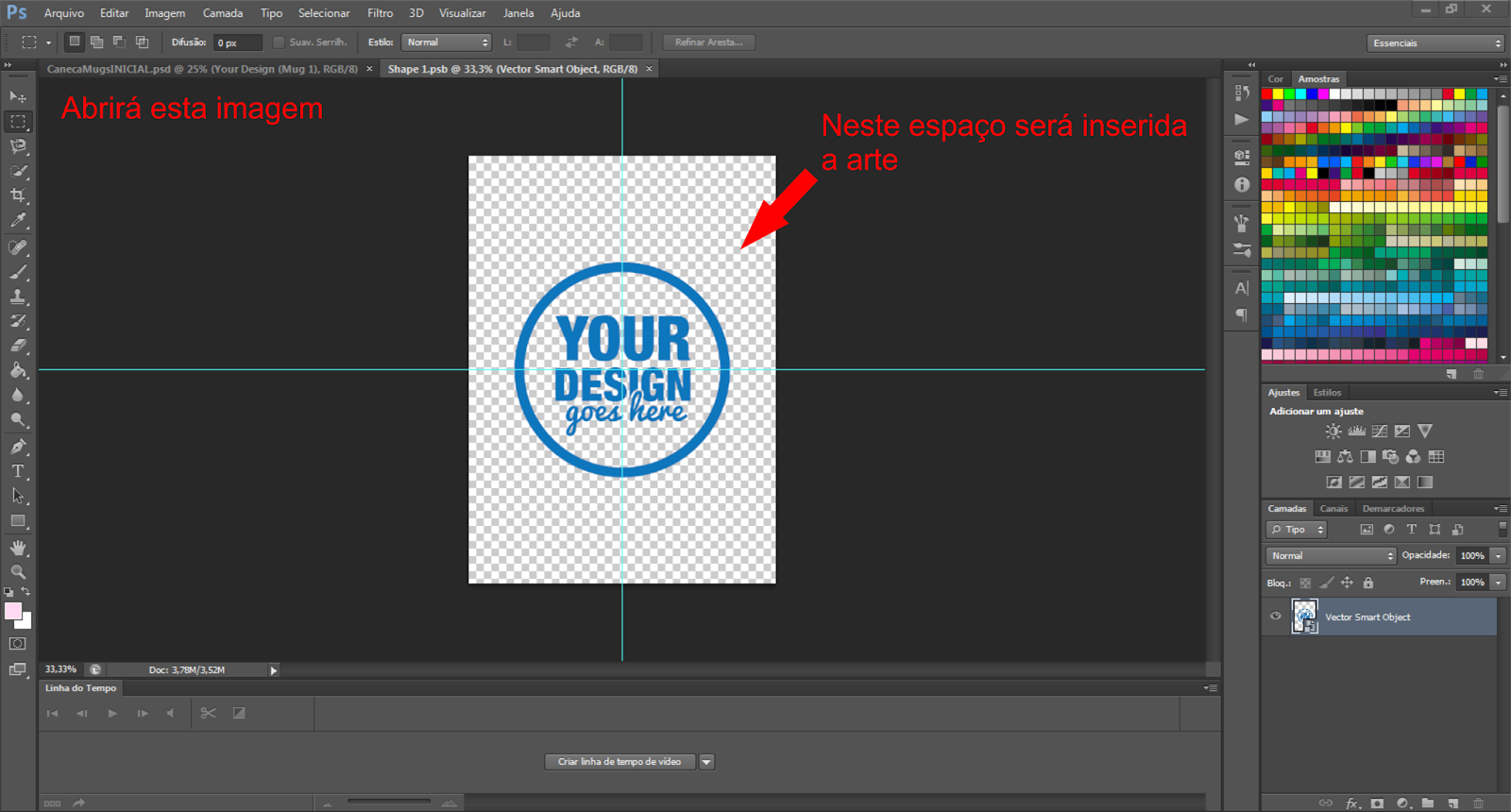Expand the layer blend mode dropdown
This screenshot has width=1511, height=812.
[x=1331, y=556]
